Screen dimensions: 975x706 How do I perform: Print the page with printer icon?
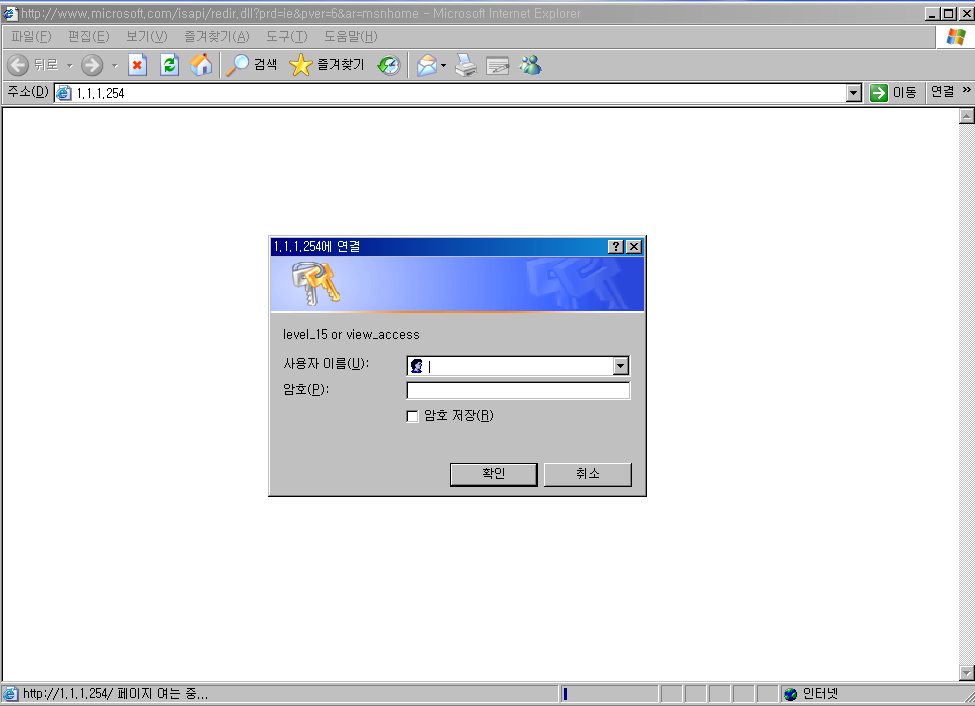point(466,65)
